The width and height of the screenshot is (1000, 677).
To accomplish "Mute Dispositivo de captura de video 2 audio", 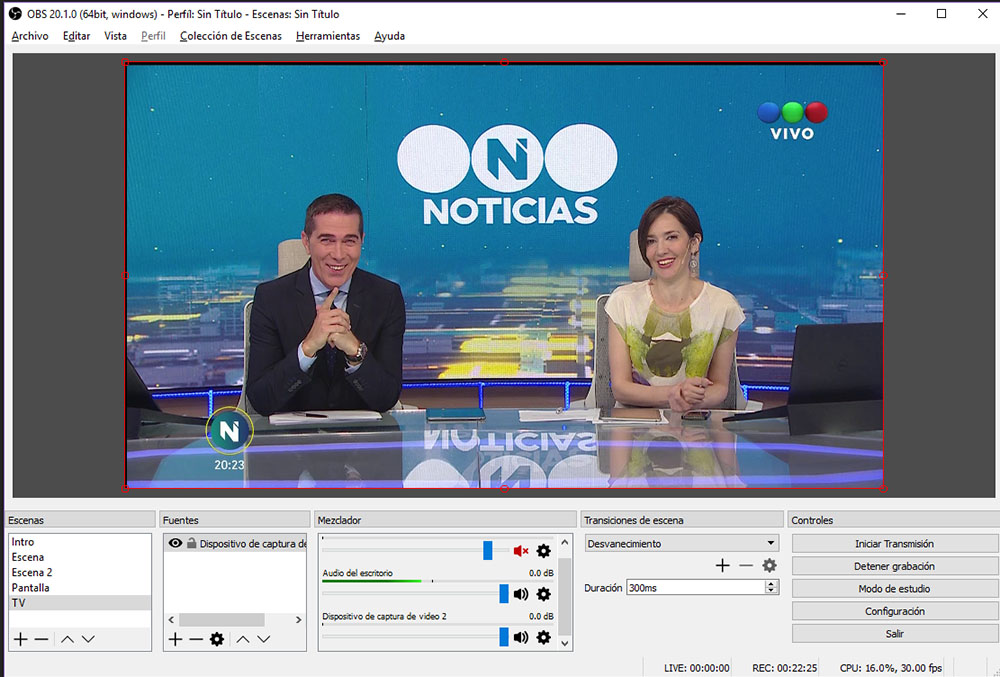I will point(521,637).
